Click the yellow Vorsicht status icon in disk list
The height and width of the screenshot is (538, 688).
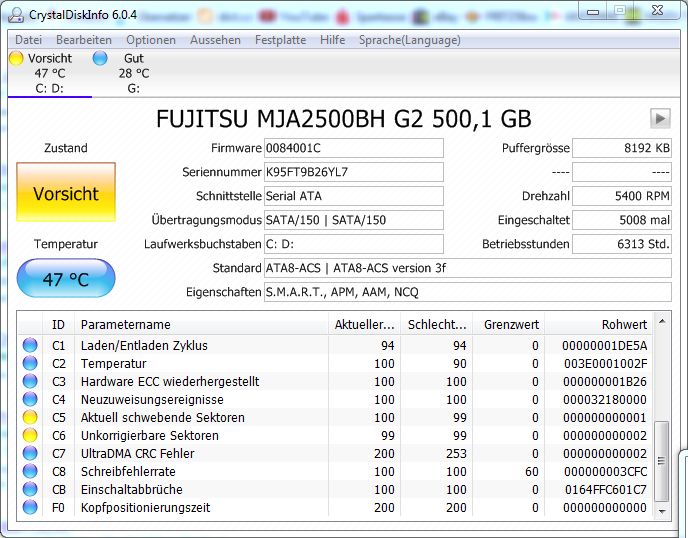click(16, 58)
